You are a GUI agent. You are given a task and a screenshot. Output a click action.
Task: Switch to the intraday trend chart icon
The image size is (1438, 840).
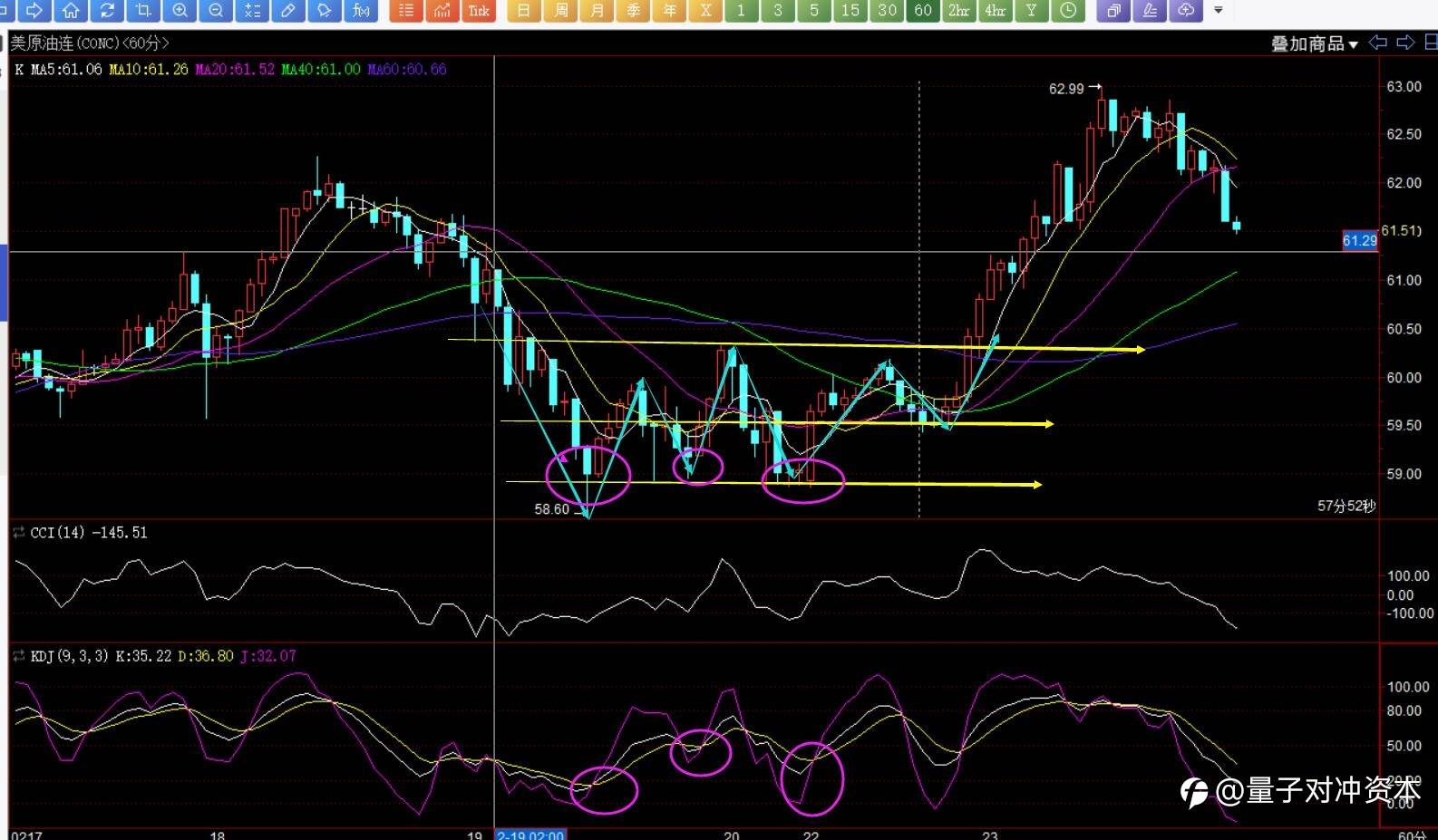pos(442,10)
